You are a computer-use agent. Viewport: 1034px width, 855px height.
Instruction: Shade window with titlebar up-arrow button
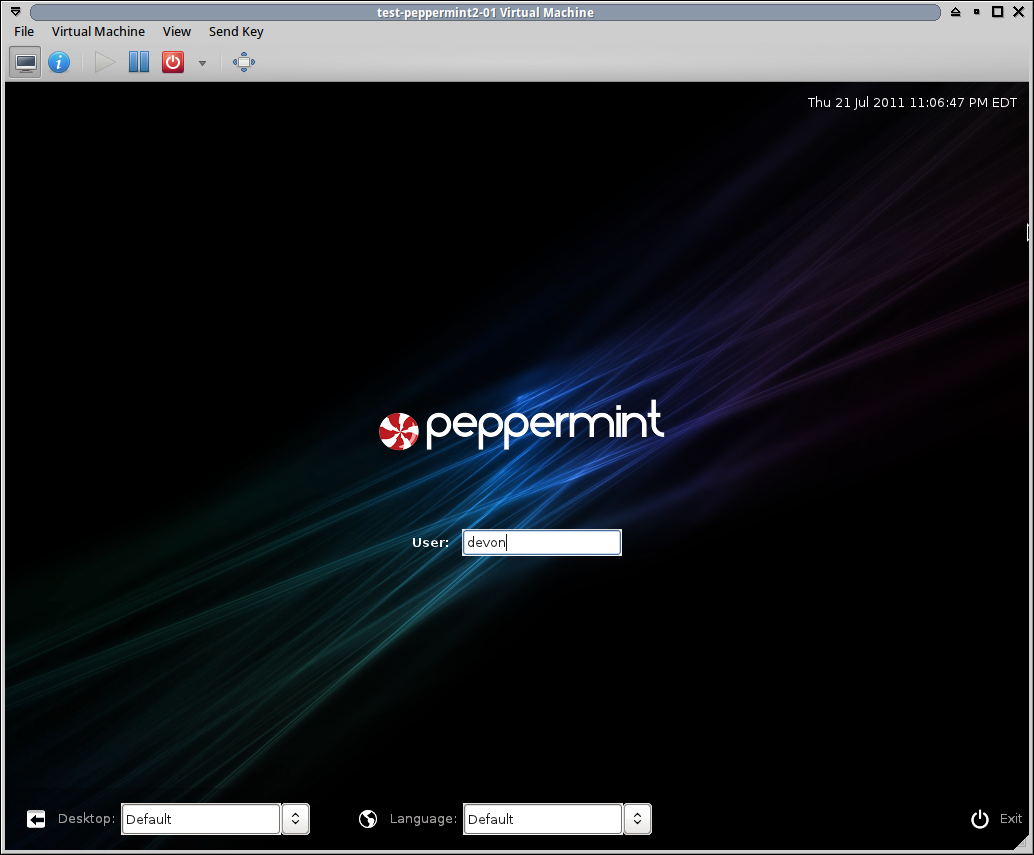956,12
